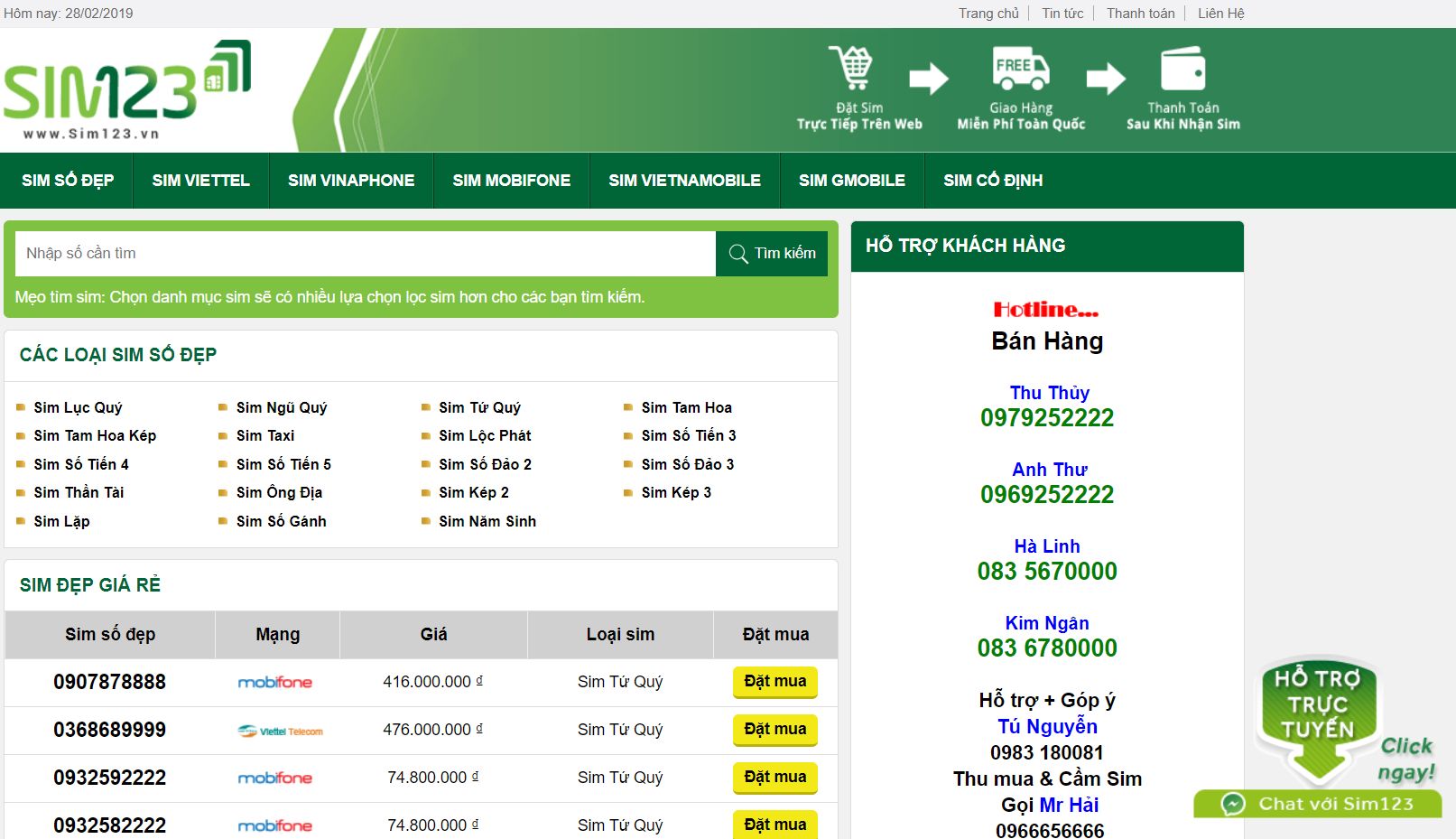This screenshot has height=839, width=1456.
Task: Open the Liên Hệ link
Action: 1221,14
